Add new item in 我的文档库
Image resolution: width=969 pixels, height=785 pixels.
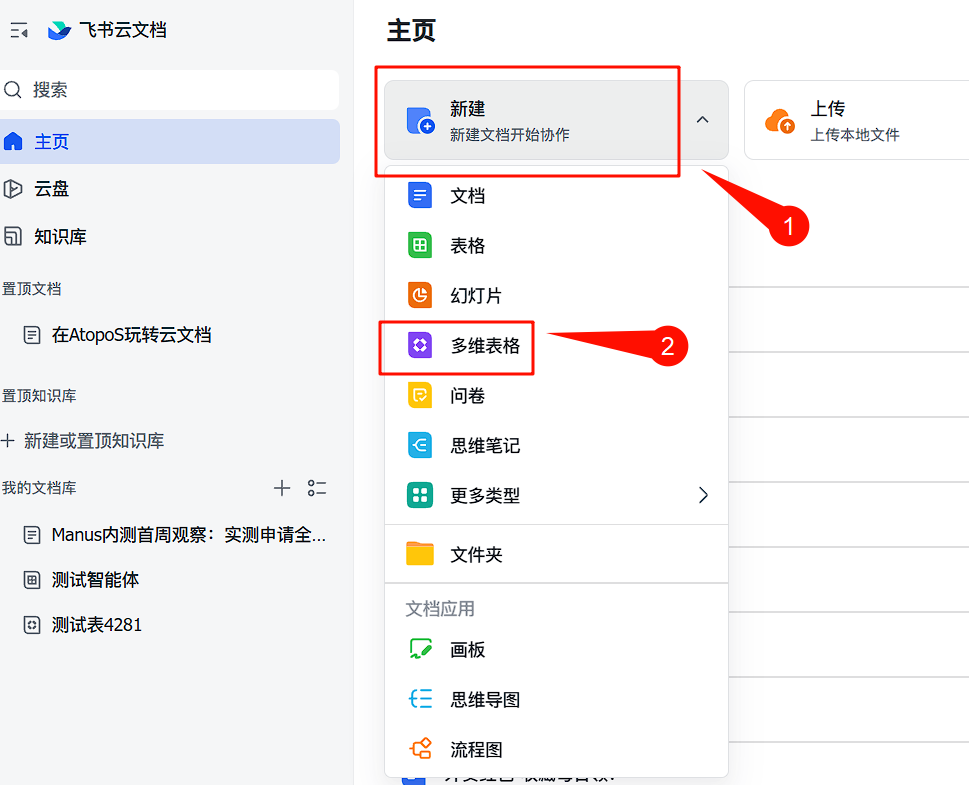coord(282,488)
